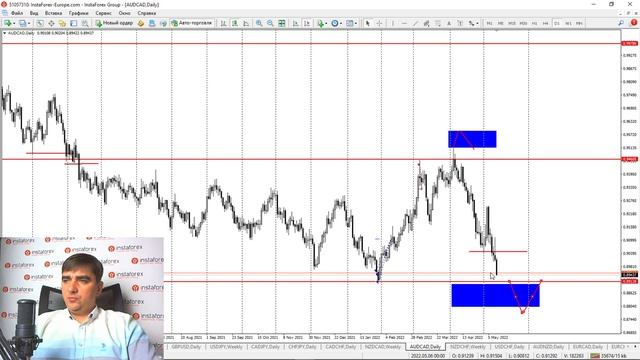Click the search magnifier icon

(x=621, y=23)
